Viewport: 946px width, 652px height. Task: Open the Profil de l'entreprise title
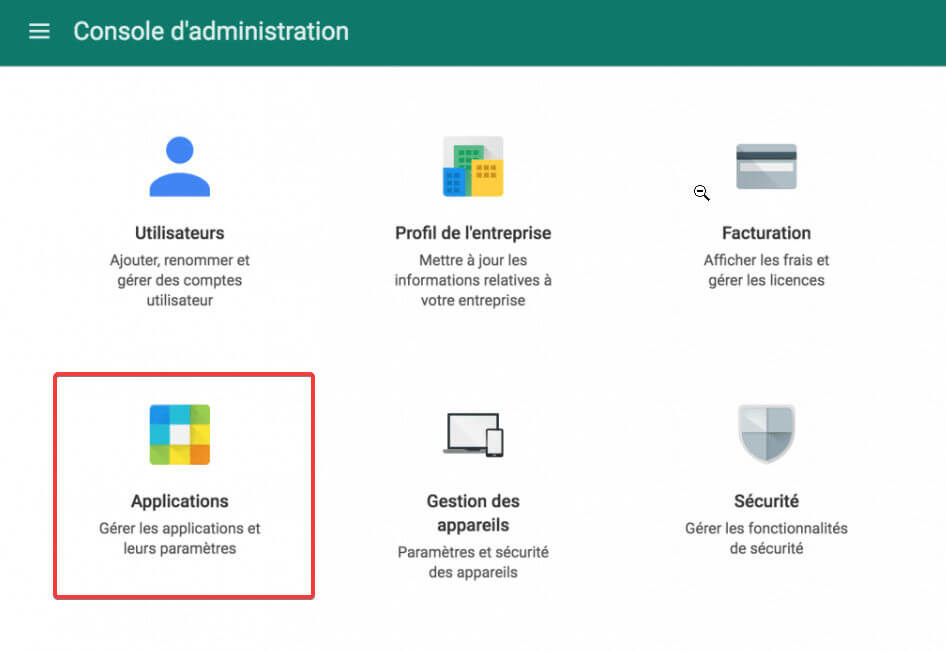pyautogui.click(x=473, y=233)
